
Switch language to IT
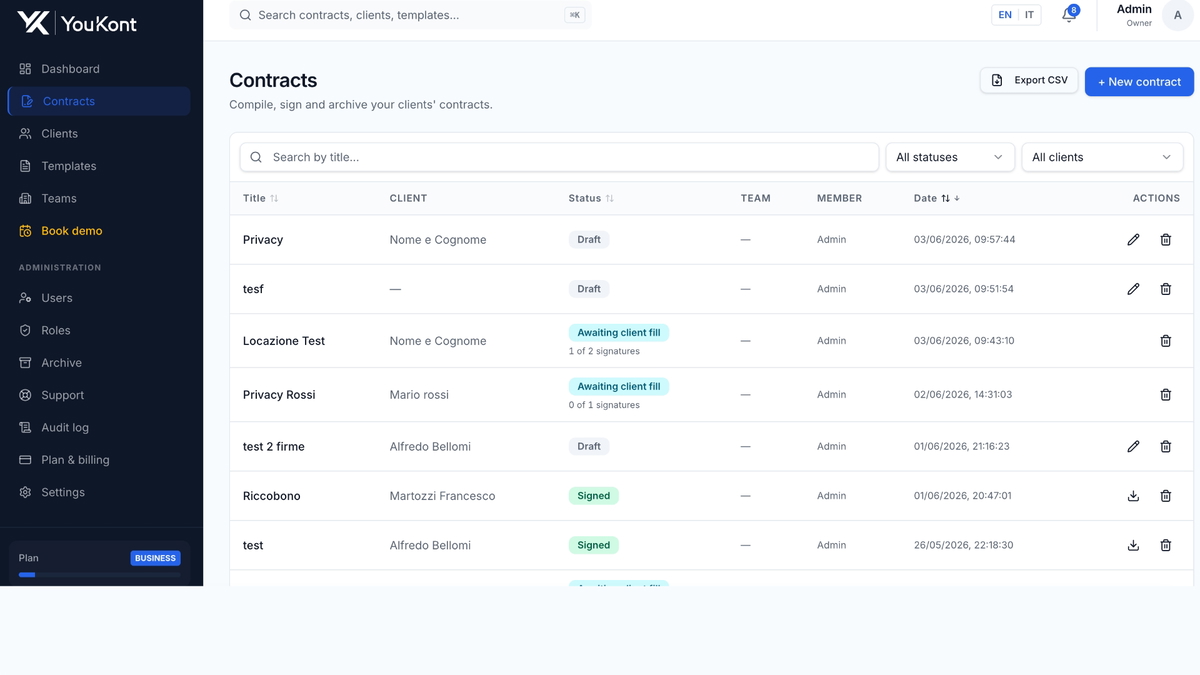coord(1030,15)
